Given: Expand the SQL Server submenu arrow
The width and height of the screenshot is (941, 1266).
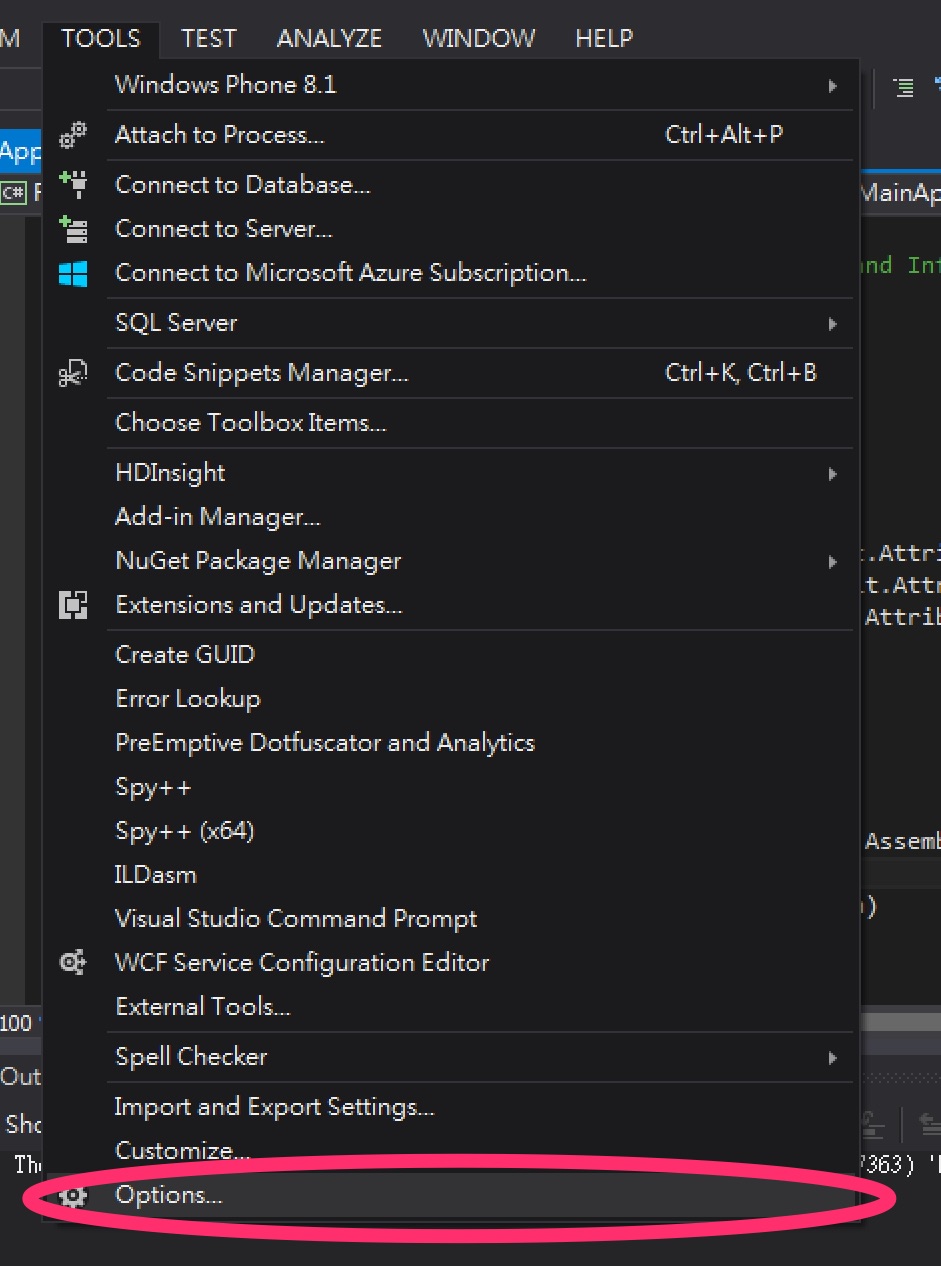Looking at the screenshot, I should [x=832, y=324].
